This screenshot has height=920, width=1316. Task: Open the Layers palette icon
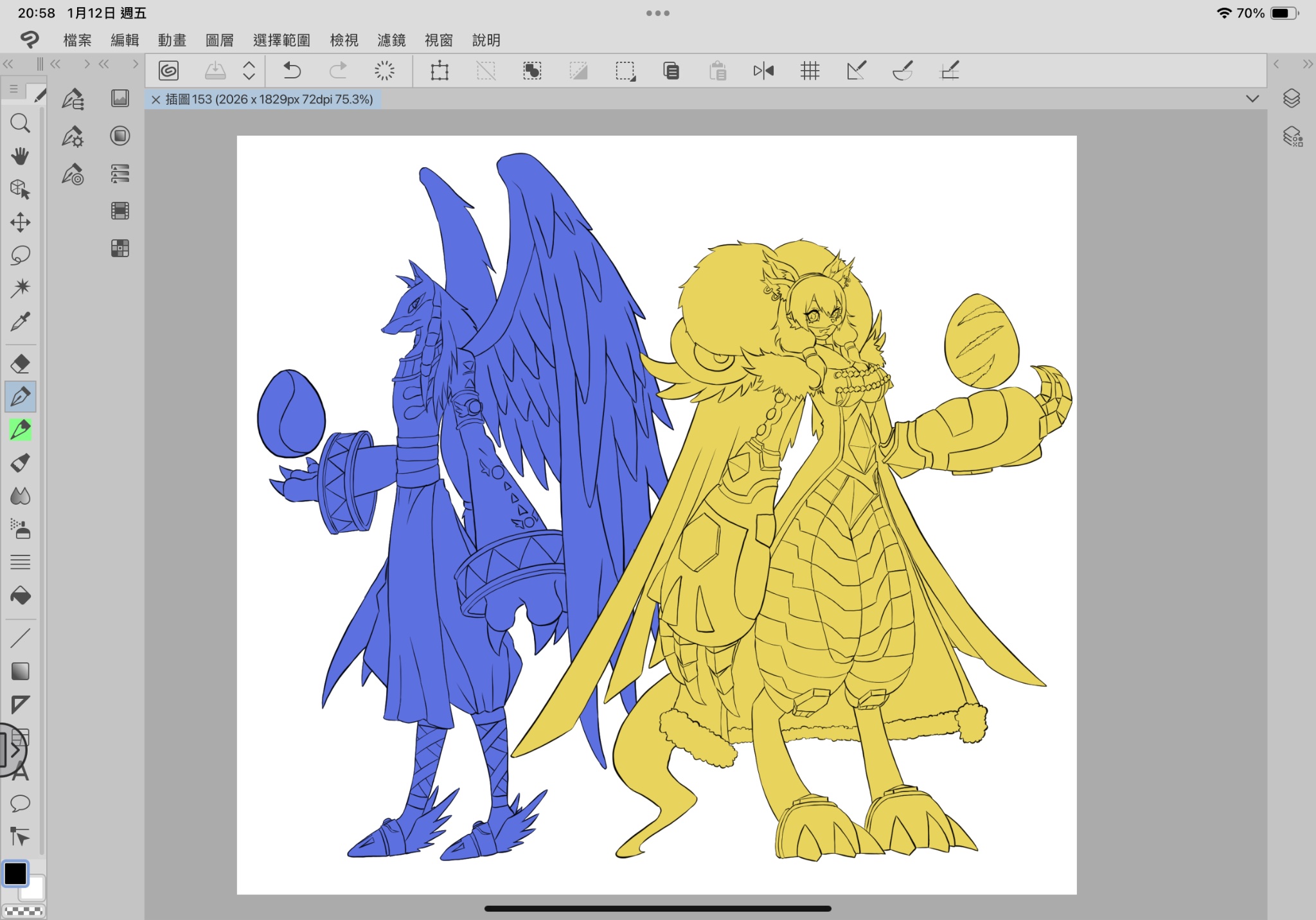1292,98
